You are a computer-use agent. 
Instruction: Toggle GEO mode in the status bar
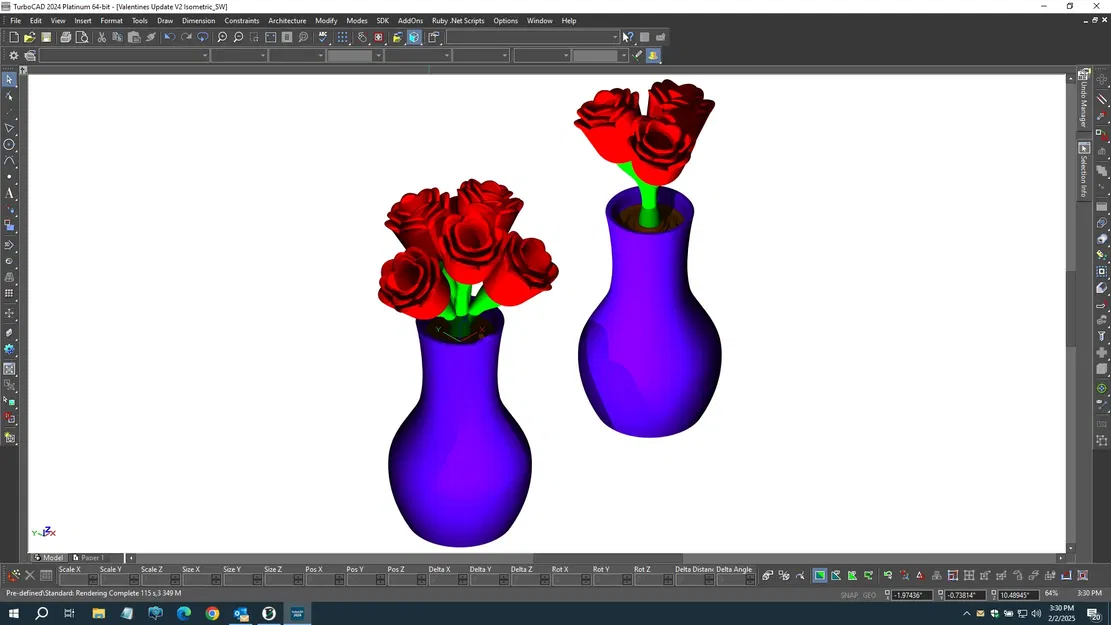[x=869, y=595]
